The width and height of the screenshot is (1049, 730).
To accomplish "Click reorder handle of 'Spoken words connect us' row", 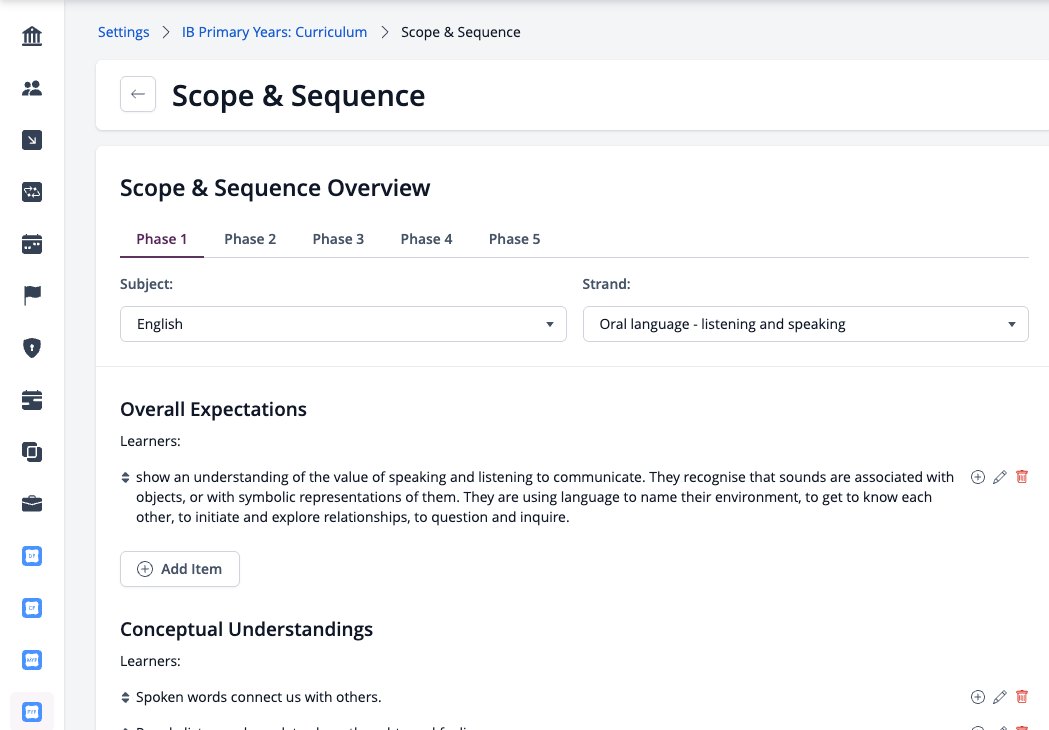I will coord(125,698).
